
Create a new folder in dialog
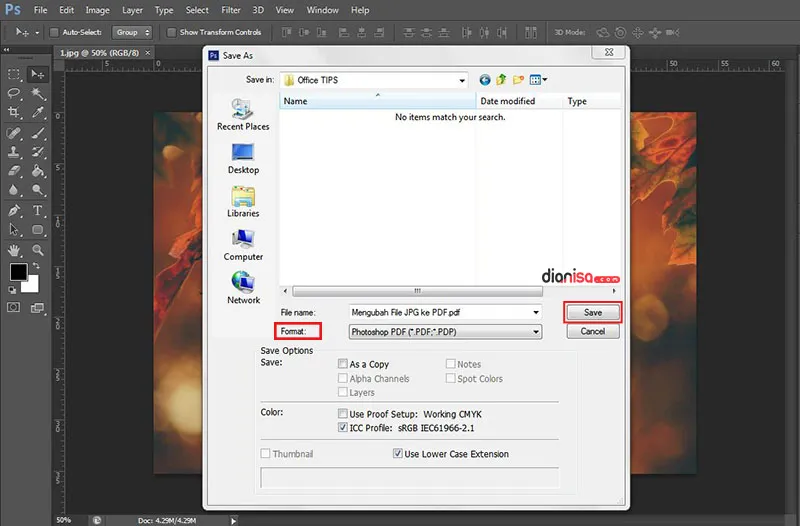pos(518,80)
